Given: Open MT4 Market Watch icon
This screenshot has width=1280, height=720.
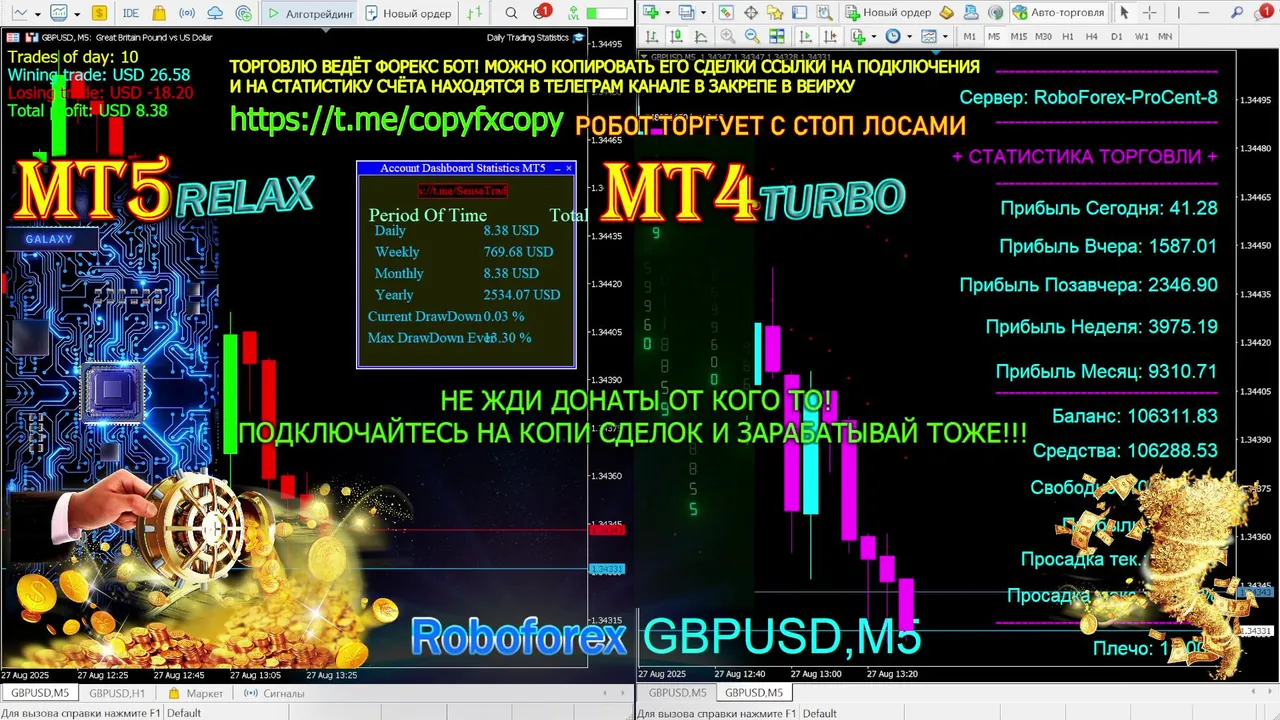Looking at the screenshot, I should [x=725, y=12].
